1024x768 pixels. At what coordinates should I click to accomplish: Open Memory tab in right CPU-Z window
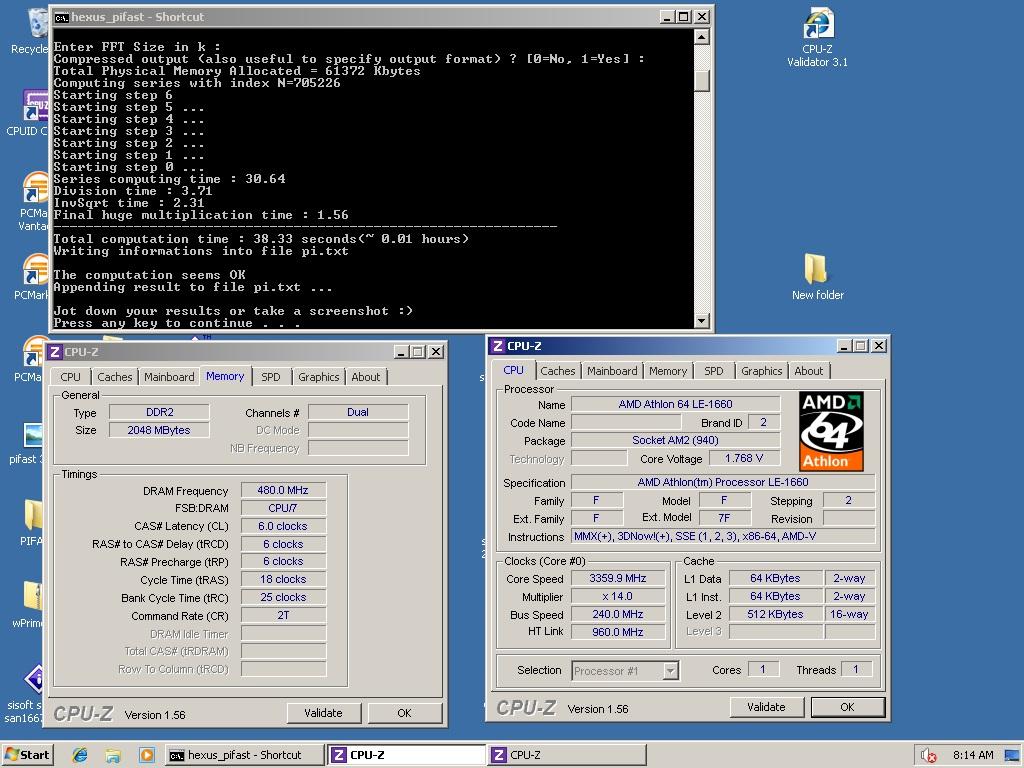click(667, 371)
